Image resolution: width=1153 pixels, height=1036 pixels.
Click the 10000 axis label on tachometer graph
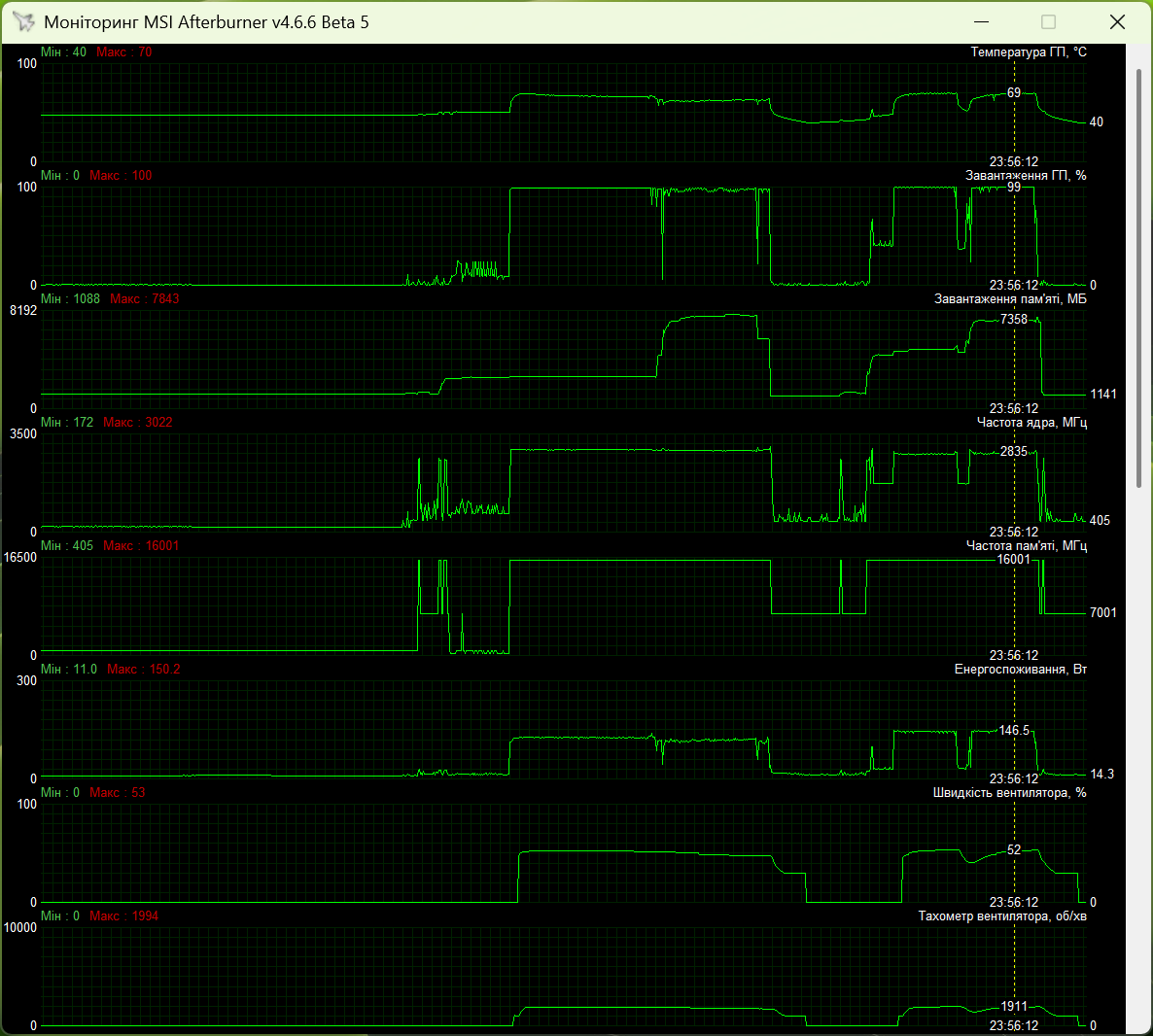point(19,929)
